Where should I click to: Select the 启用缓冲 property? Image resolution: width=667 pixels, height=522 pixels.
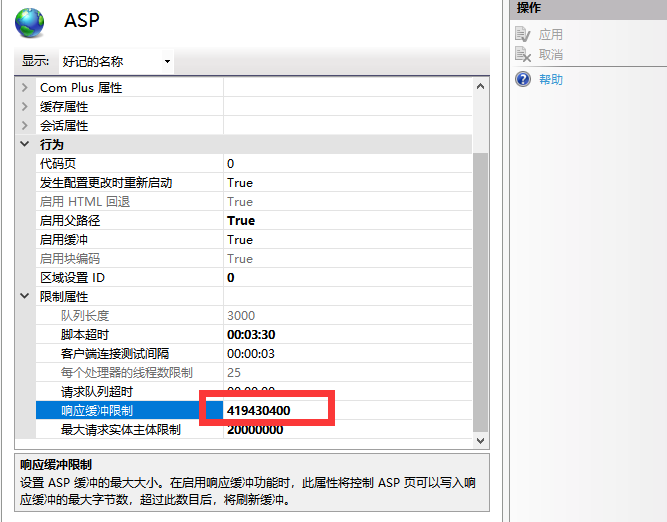point(254,240)
